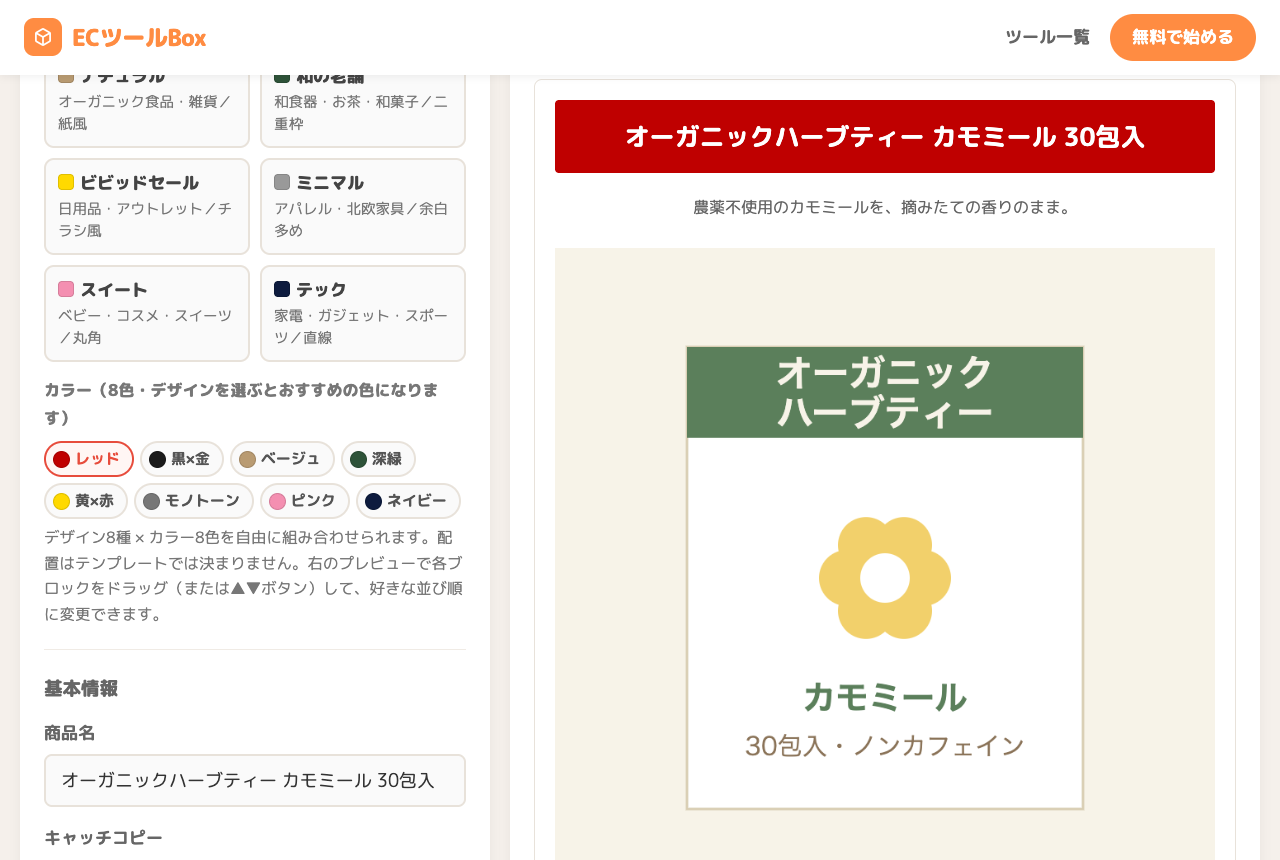Viewport: 1280px width, 860px height.
Task: Select the レッド color chip
Action: [89, 459]
